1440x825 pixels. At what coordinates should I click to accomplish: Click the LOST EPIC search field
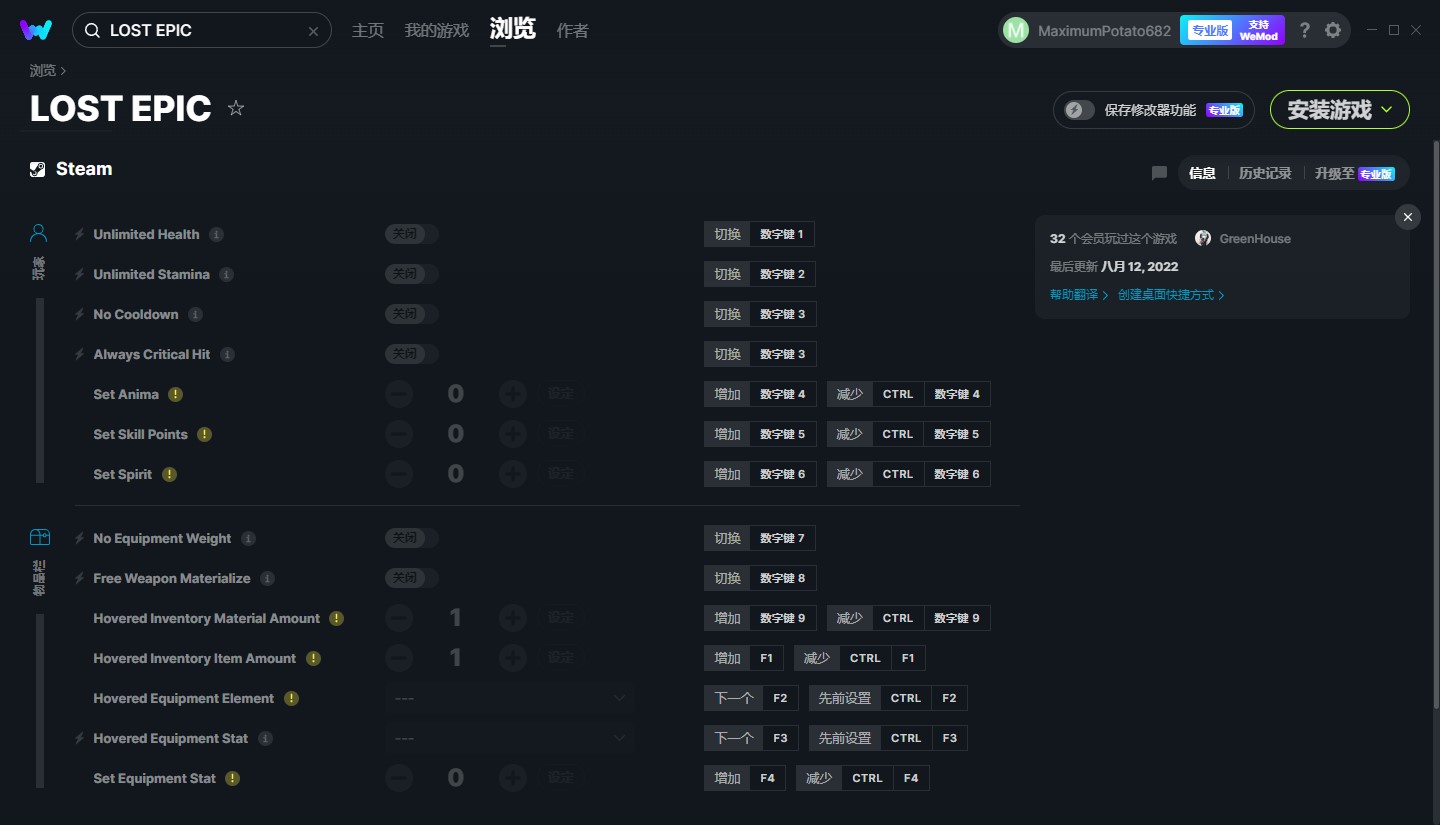pyautogui.click(x=201, y=31)
